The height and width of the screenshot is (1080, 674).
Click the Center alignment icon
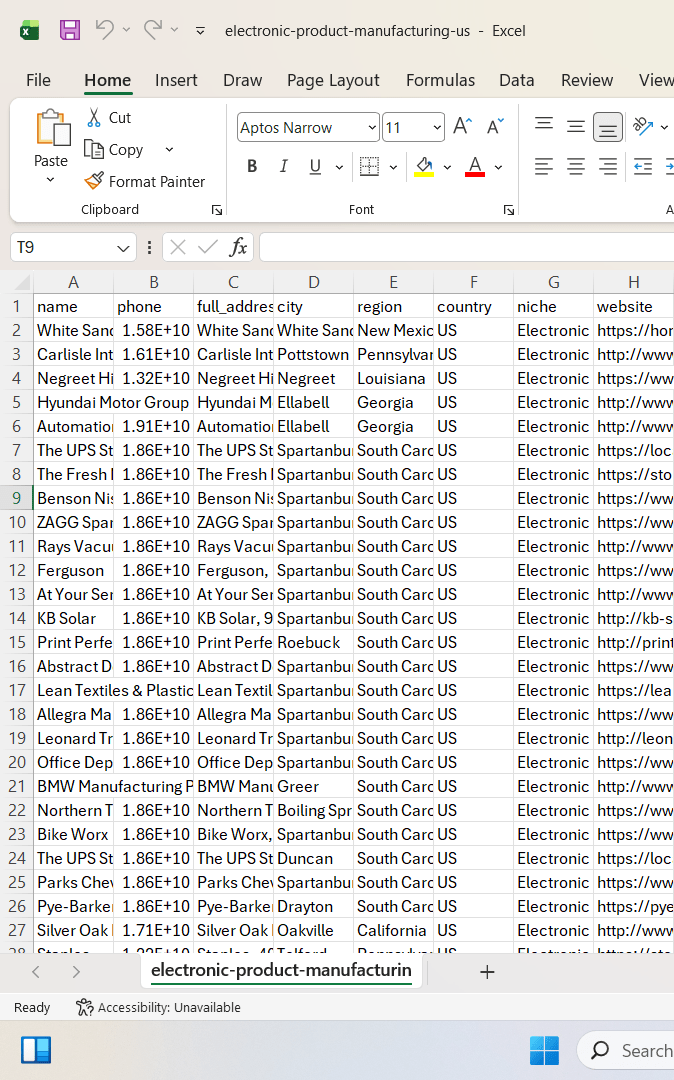click(576, 167)
